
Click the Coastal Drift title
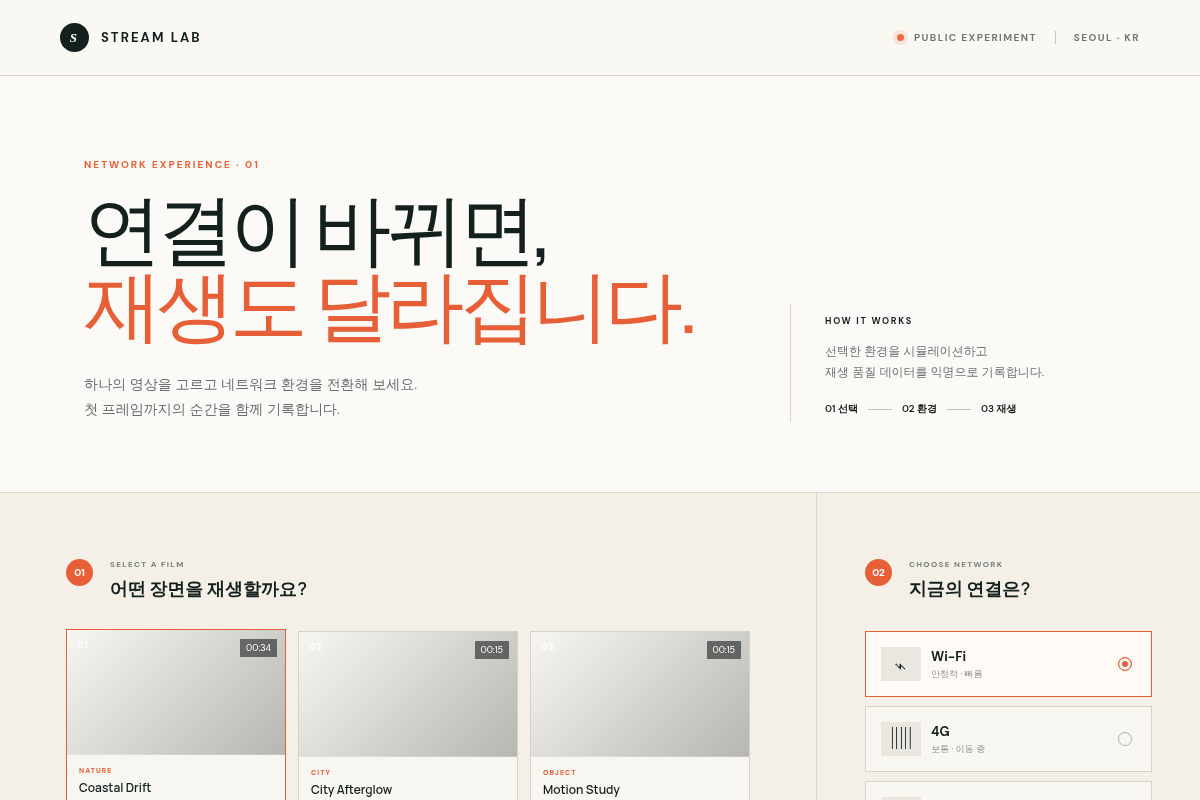[x=115, y=787]
